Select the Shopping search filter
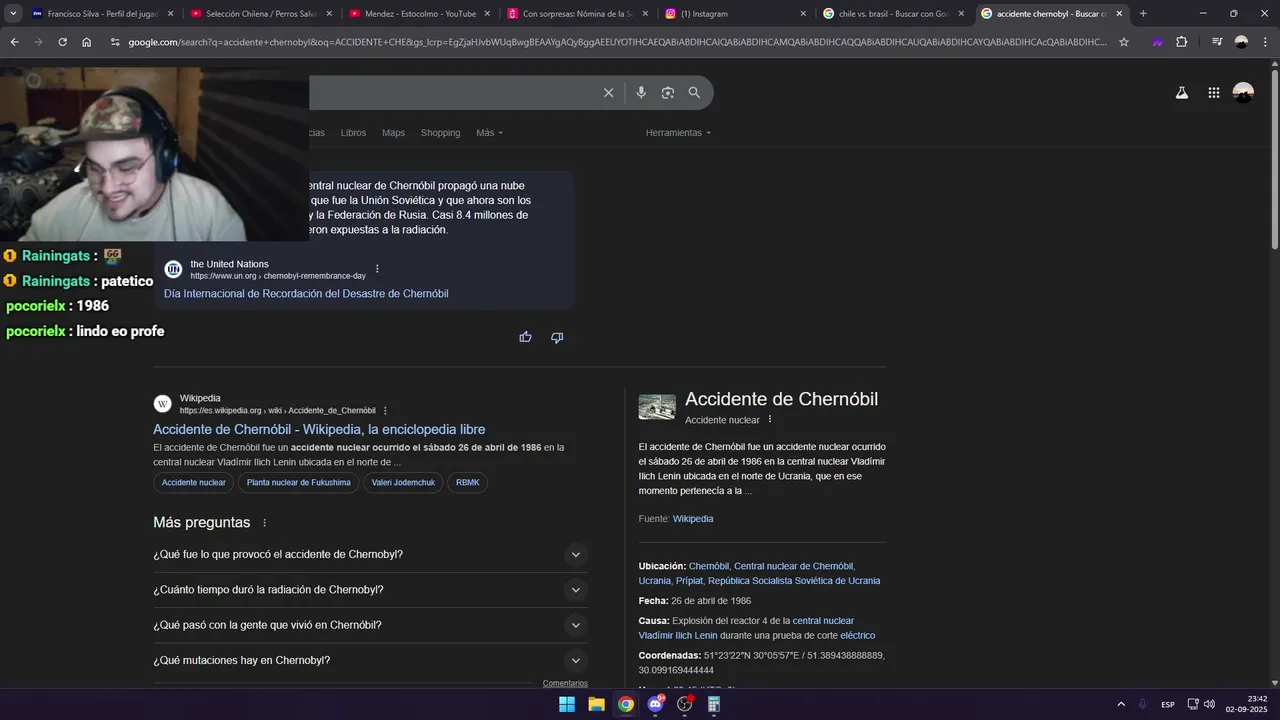This screenshot has width=1280, height=720. click(440, 133)
